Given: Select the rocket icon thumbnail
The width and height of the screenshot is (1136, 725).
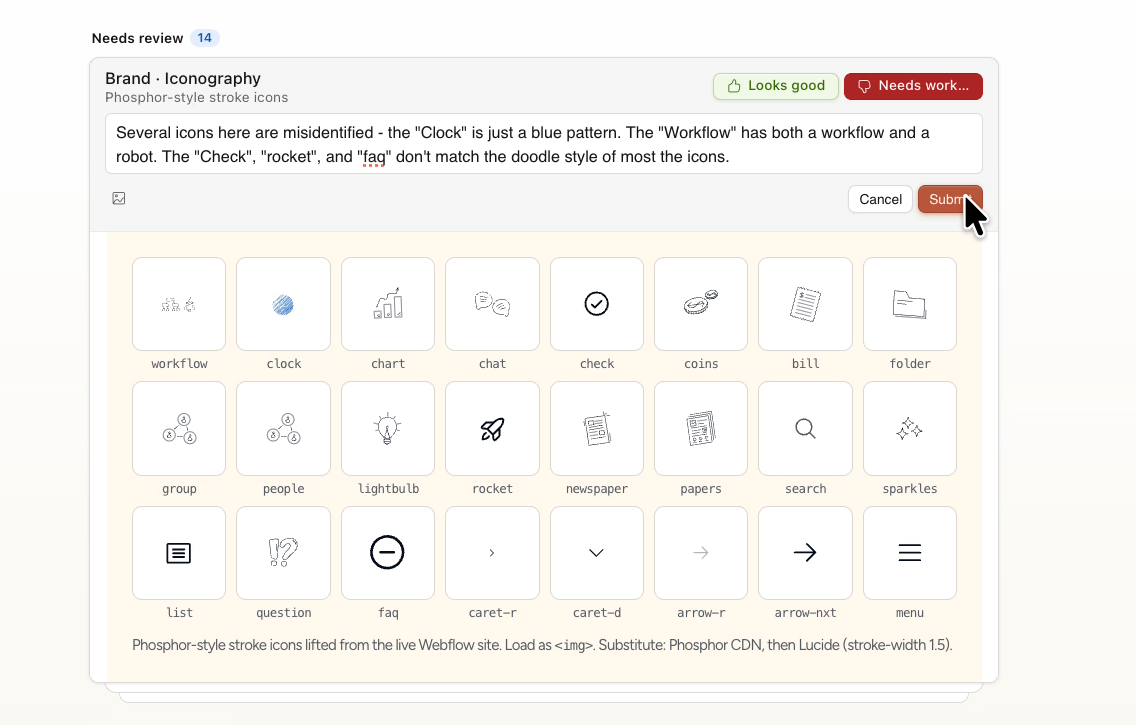Looking at the screenshot, I should click(492, 428).
